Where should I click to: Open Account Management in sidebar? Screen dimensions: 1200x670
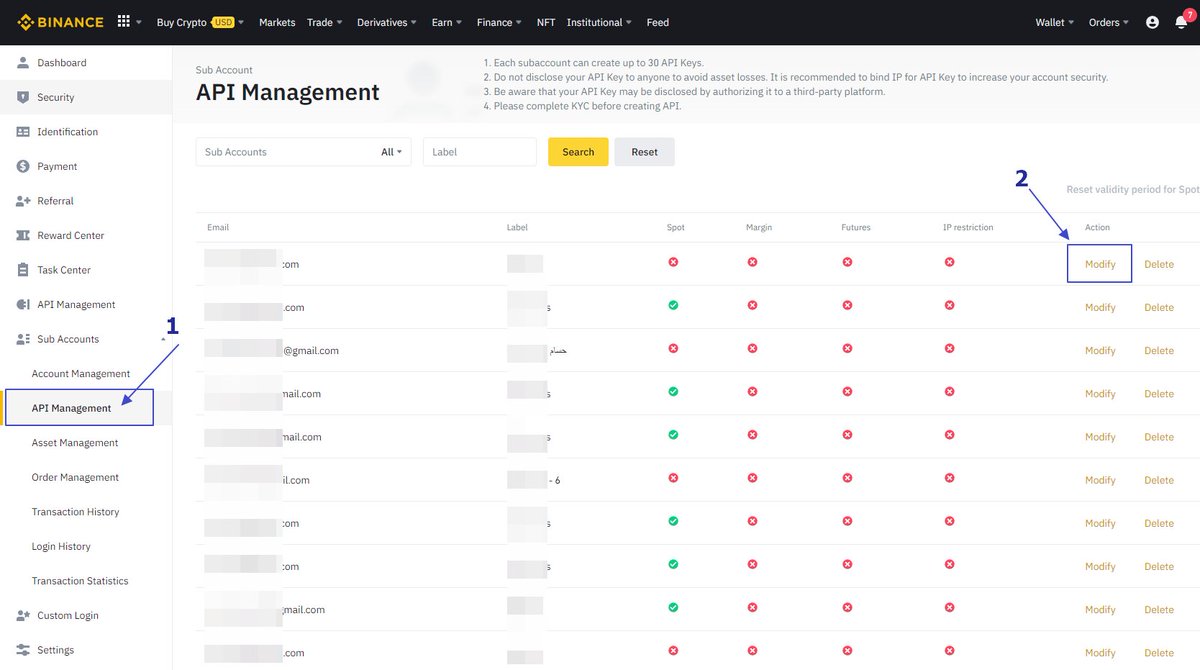81,374
